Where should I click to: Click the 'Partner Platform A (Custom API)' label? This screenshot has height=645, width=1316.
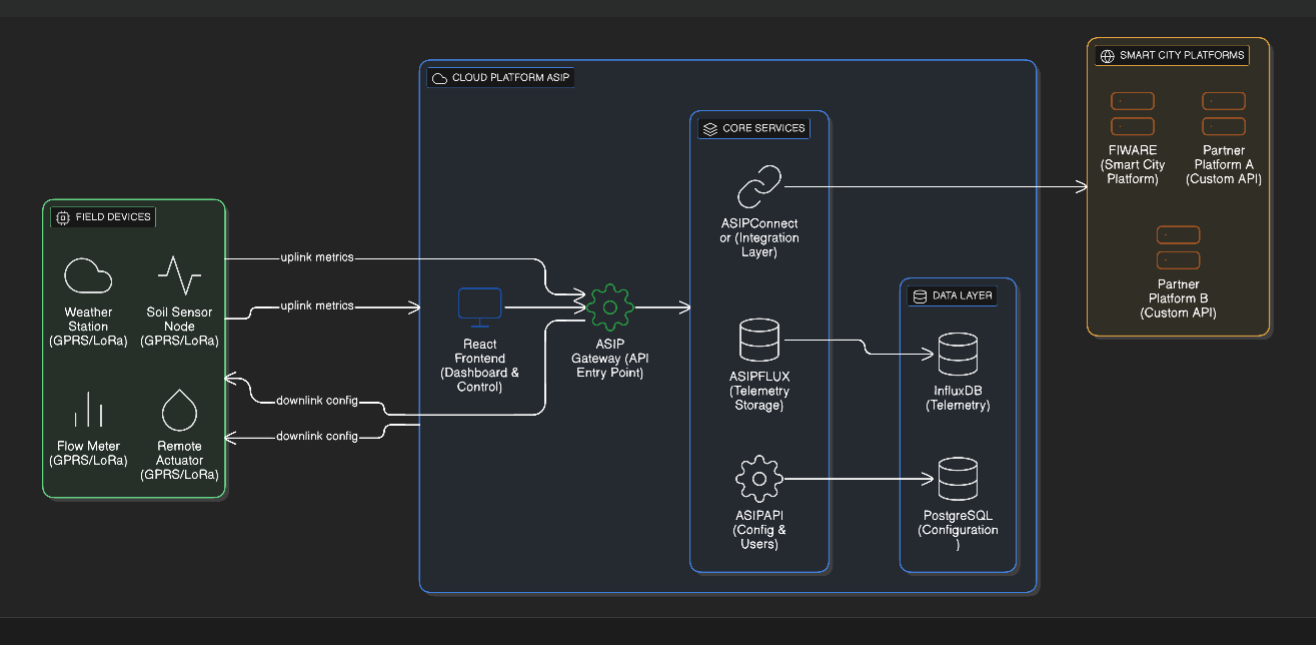1224,165
